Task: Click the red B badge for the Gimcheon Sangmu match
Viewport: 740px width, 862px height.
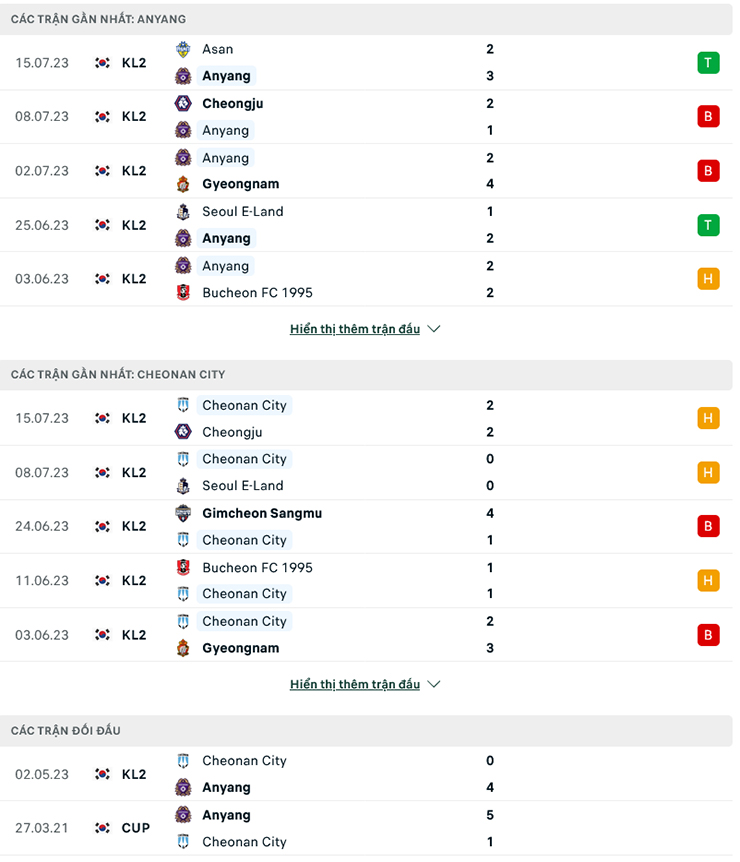Action: click(x=708, y=526)
